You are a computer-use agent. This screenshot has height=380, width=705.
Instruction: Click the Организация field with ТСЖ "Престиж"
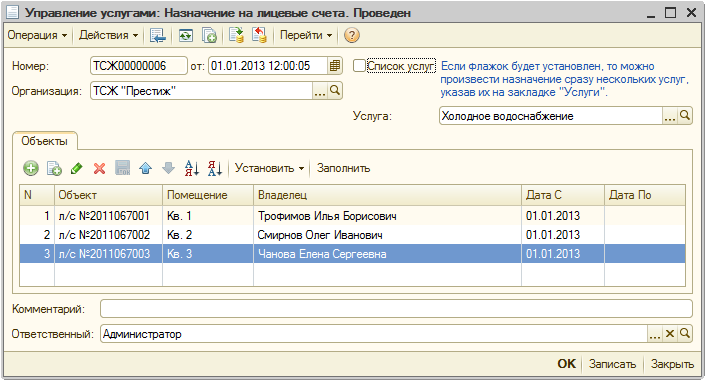201,91
